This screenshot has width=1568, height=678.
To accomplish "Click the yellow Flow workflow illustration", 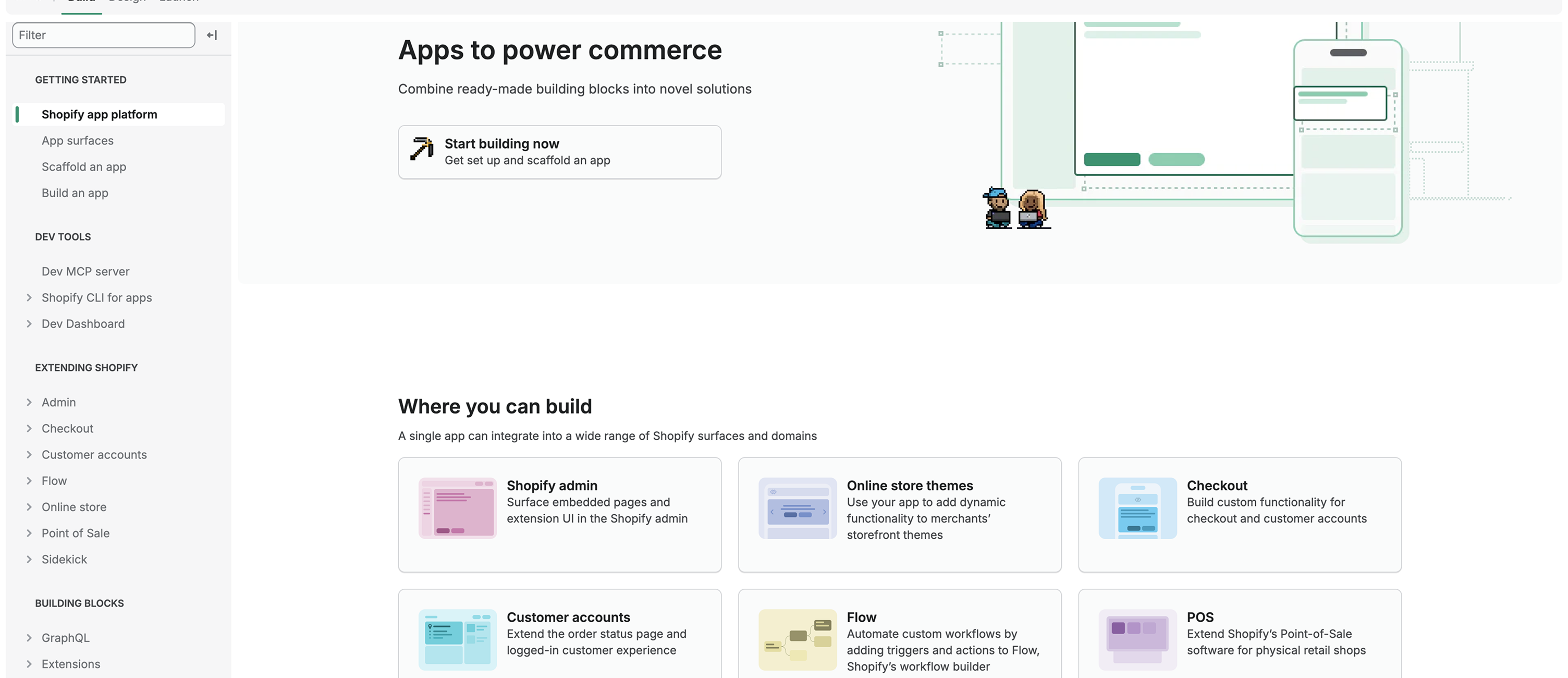I will point(798,639).
